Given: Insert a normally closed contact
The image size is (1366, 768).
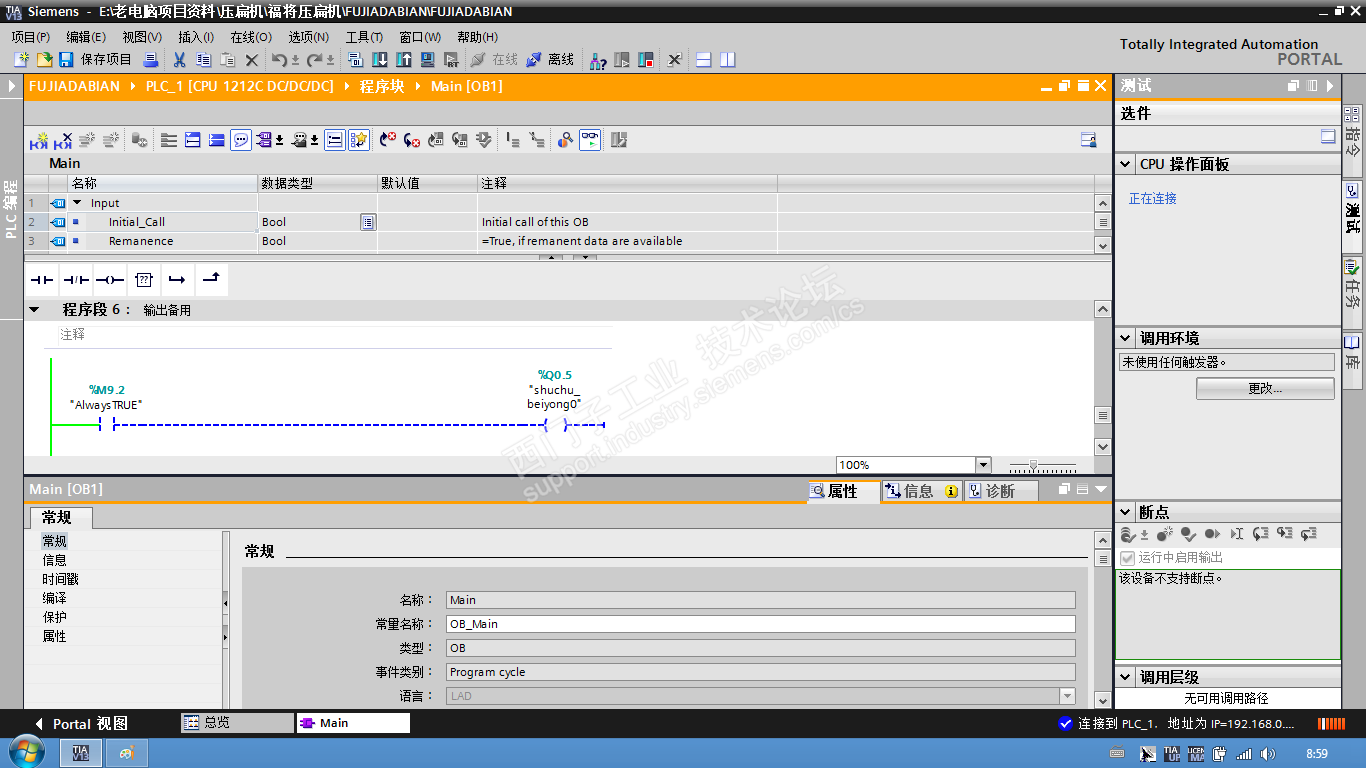Looking at the screenshot, I should pos(76,280).
